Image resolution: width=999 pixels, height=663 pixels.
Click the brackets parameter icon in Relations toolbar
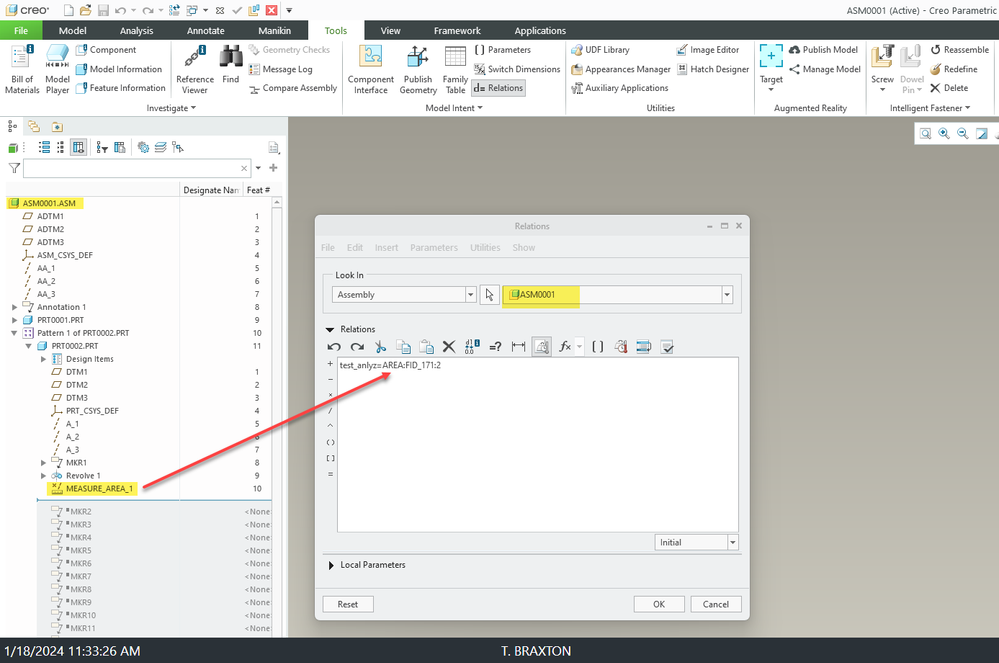[598, 346]
